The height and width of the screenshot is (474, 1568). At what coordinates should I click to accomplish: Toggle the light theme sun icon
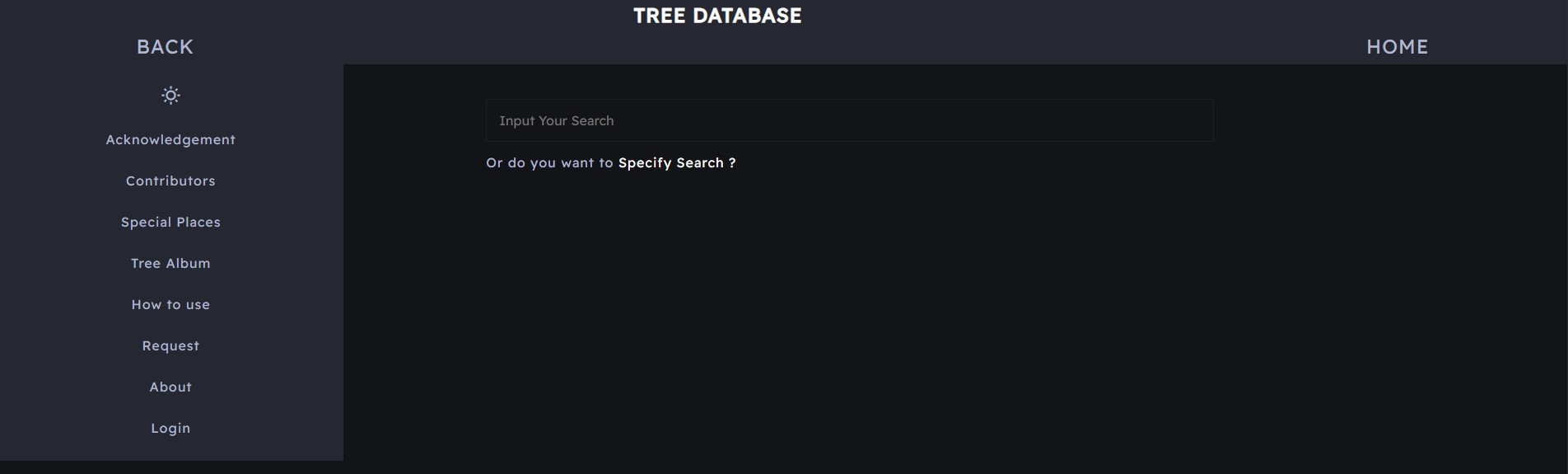tap(170, 96)
